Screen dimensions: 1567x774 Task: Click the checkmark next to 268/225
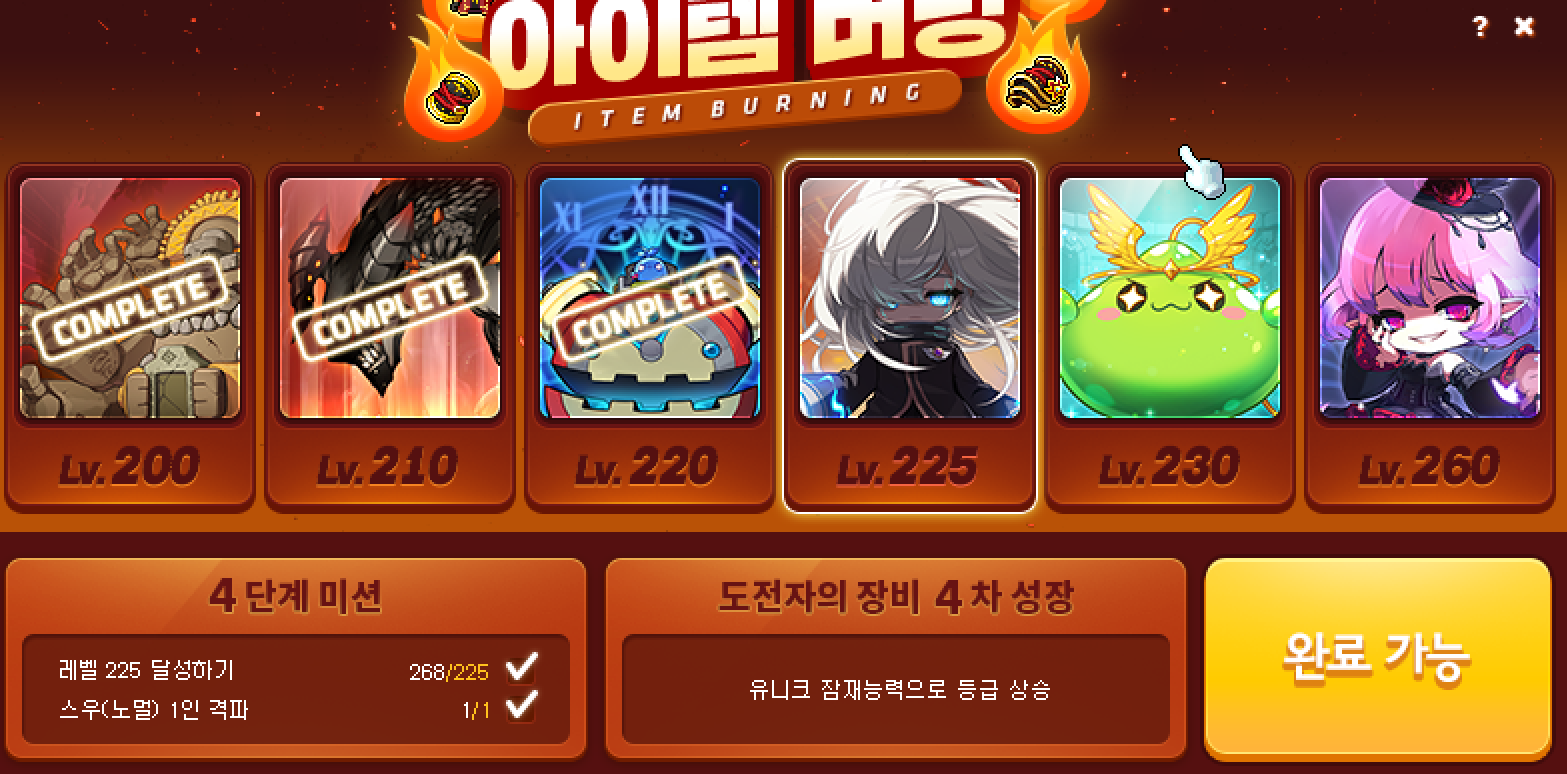click(x=521, y=667)
